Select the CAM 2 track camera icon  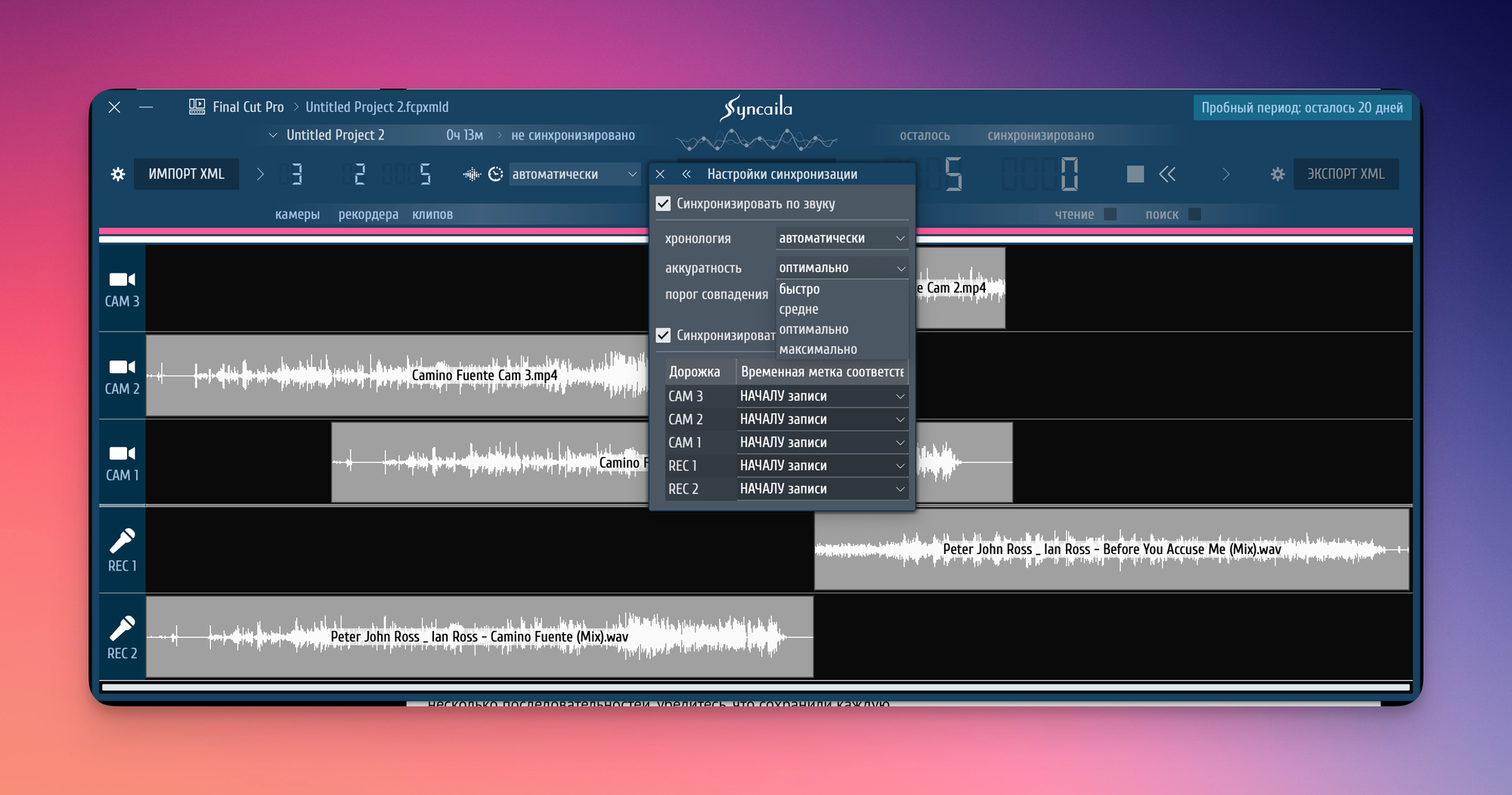click(122, 367)
